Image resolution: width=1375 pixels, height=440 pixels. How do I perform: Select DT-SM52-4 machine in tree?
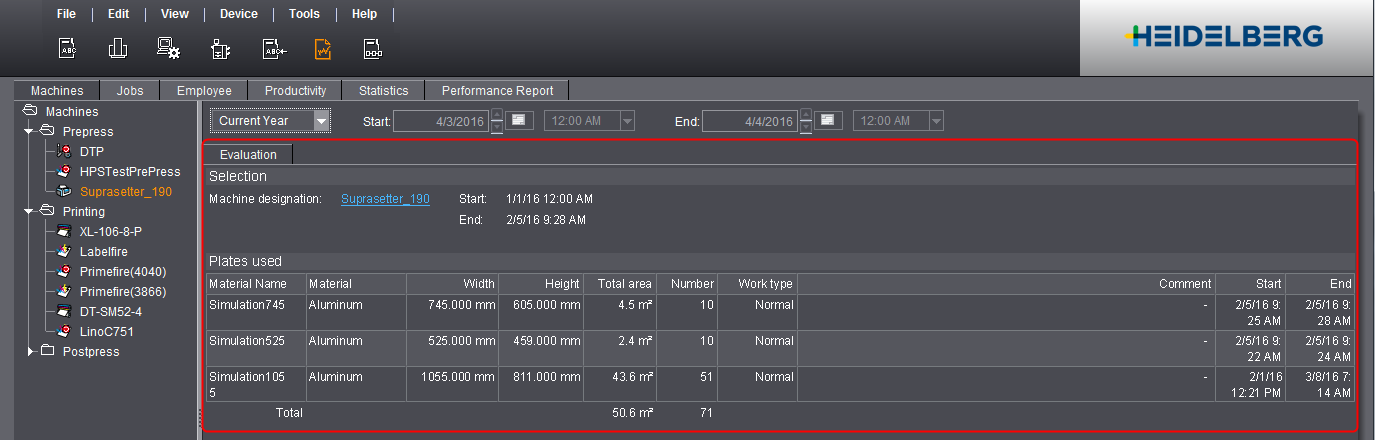[110, 312]
